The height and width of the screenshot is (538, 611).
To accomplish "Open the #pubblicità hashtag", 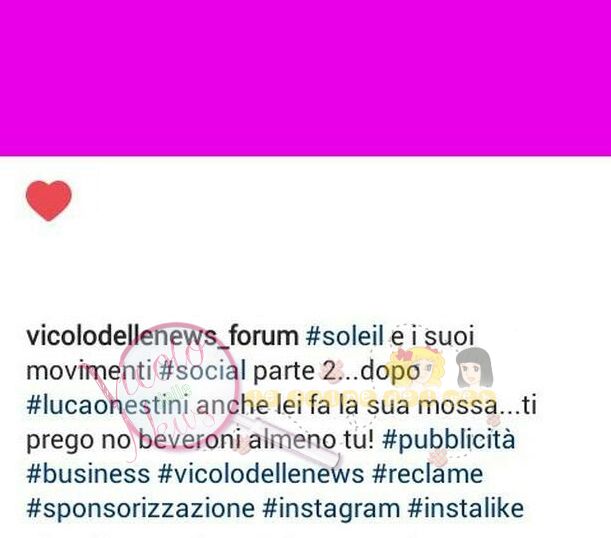I will [449, 440].
